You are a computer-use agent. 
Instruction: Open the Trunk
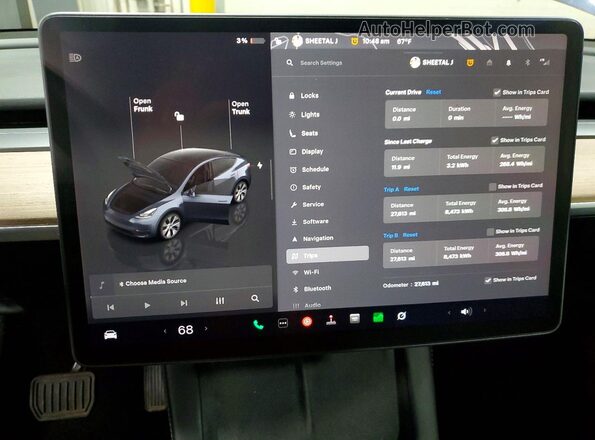(x=241, y=108)
